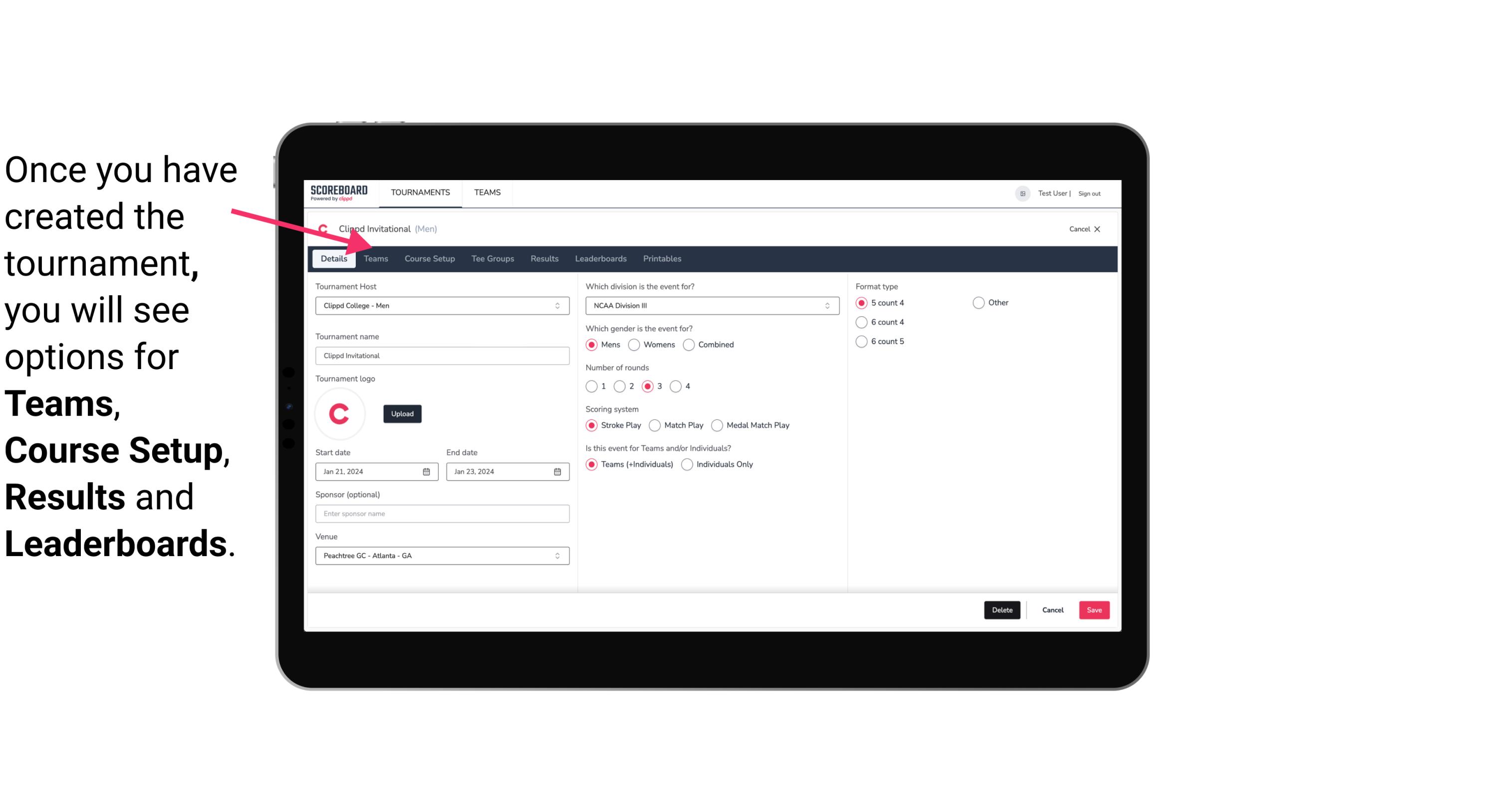
Task: Click the TOURNAMENTS navigation icon
Action: tap(420, 192)
